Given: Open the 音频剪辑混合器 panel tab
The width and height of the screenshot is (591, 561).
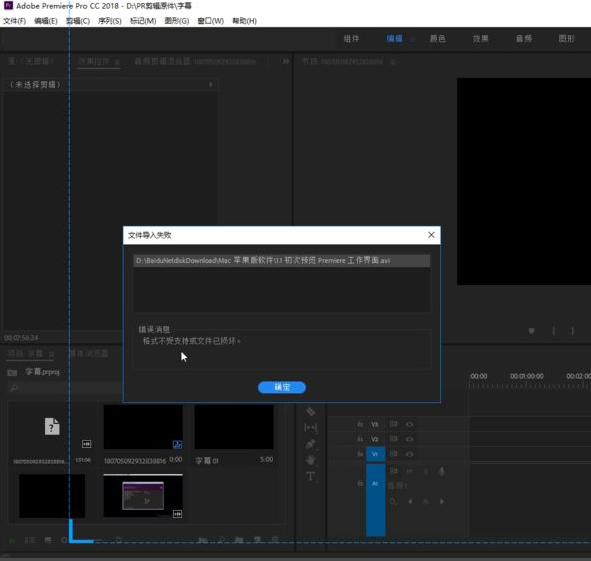Looking at the screenshot, I should pos(195,61).
